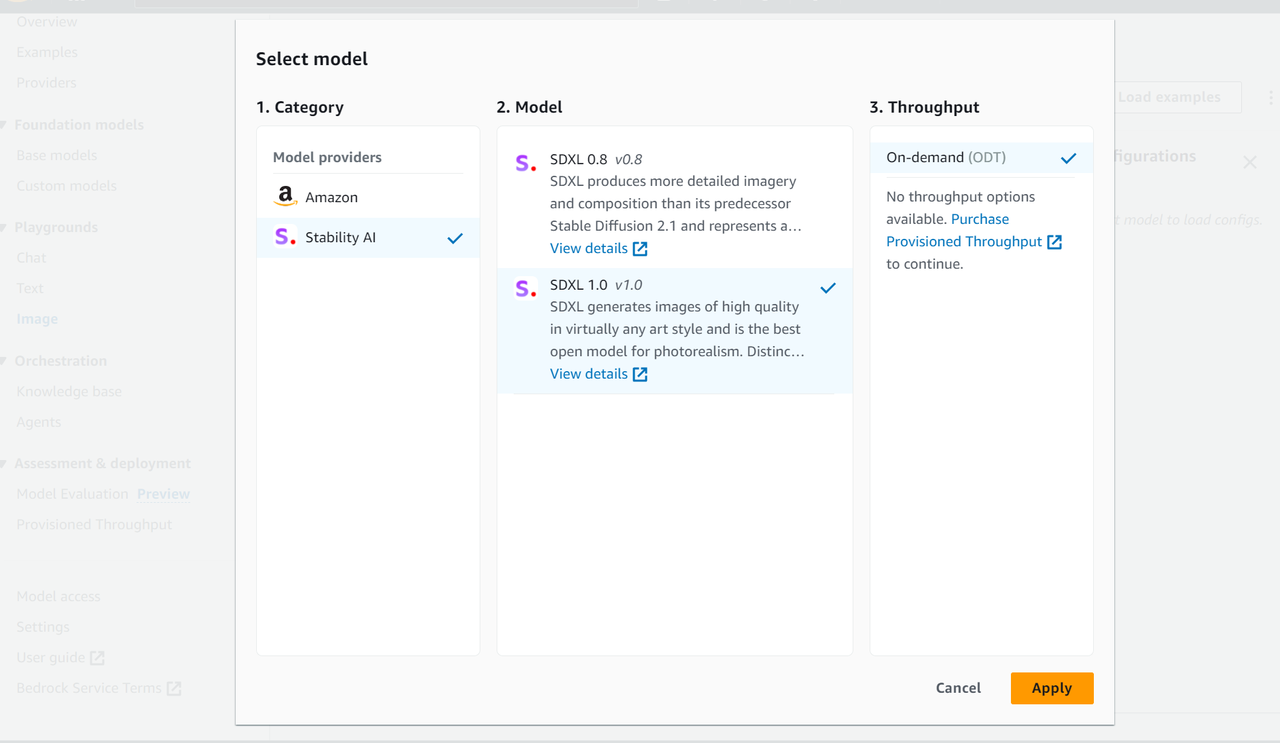
Task: Open Providers in the sidebar
Action: pos(46,83)
